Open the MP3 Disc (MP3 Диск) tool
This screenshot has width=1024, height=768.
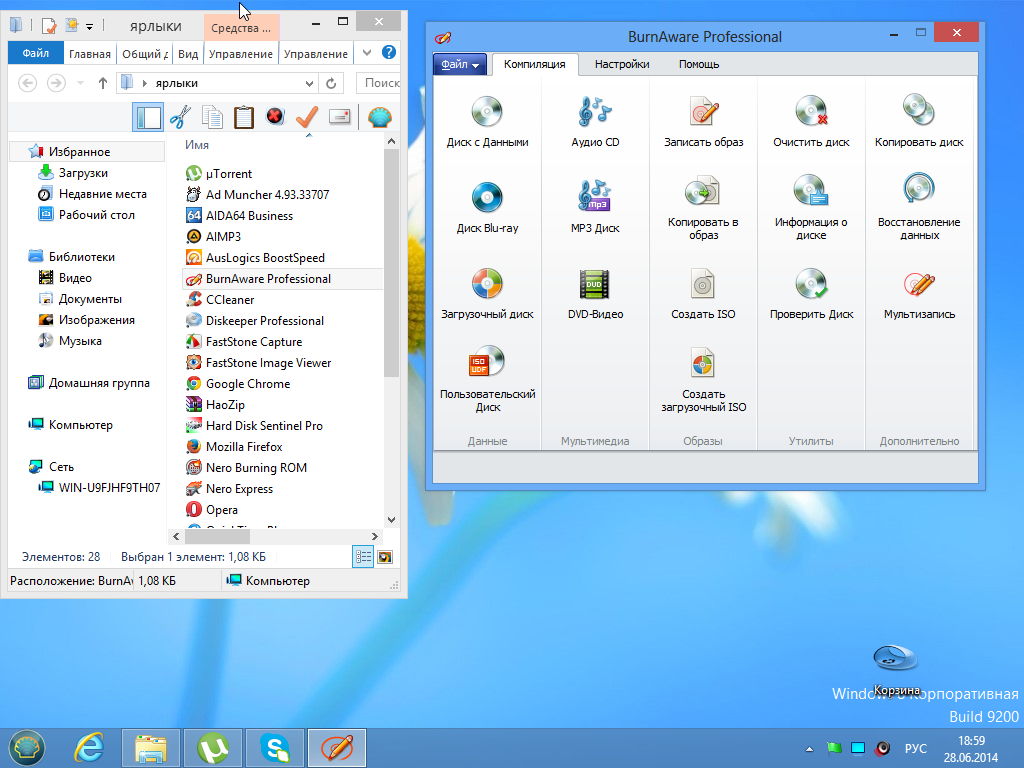tap(595, 208)
